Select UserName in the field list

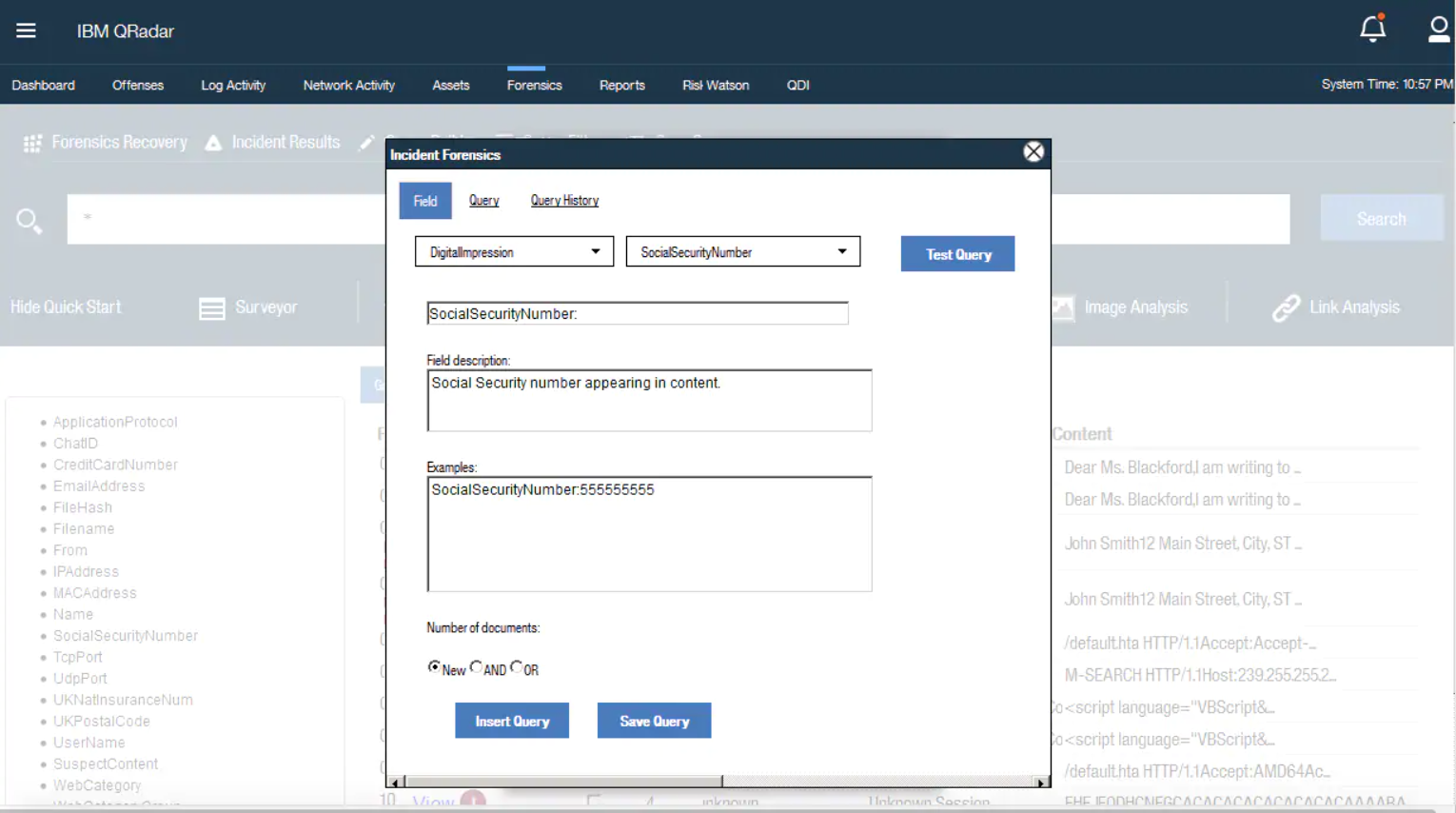pyautogui.click(x=89, y=743)
